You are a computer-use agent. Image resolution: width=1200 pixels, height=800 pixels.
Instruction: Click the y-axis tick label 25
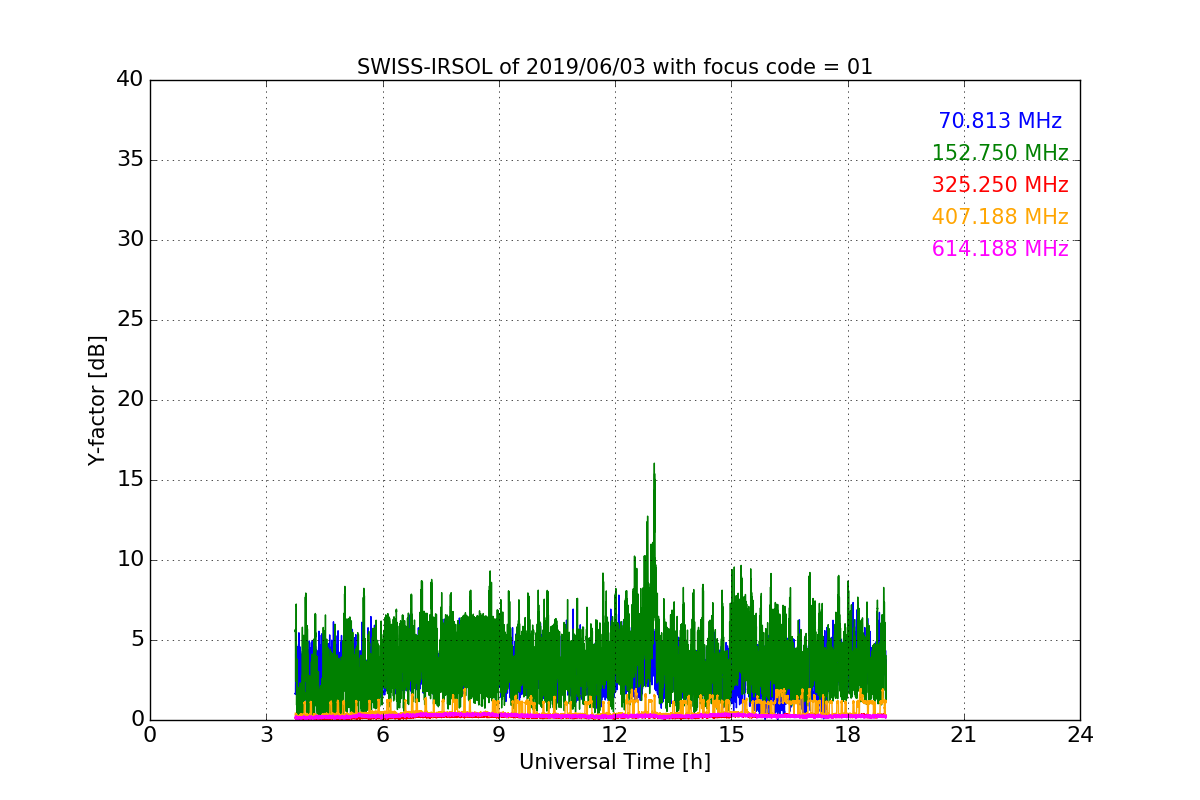[x=130, y=320]
